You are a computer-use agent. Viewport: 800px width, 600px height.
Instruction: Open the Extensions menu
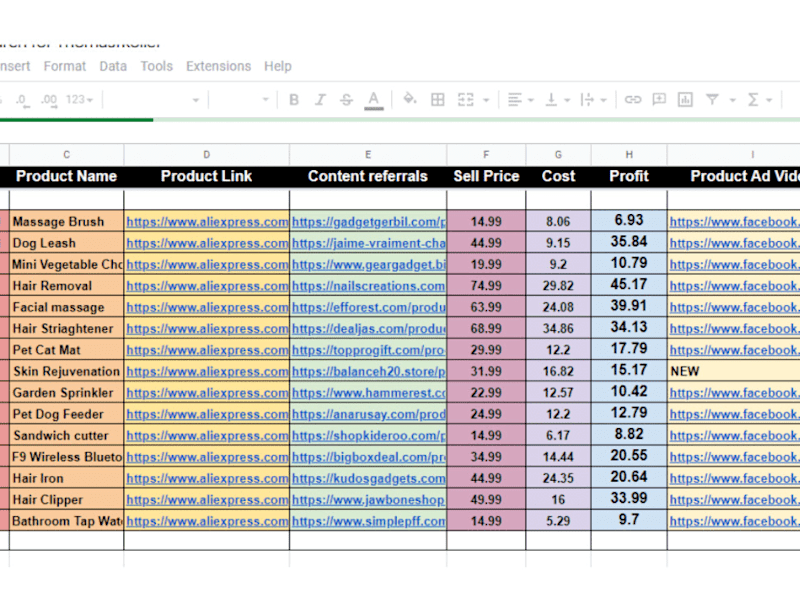[x=218, y=66]
